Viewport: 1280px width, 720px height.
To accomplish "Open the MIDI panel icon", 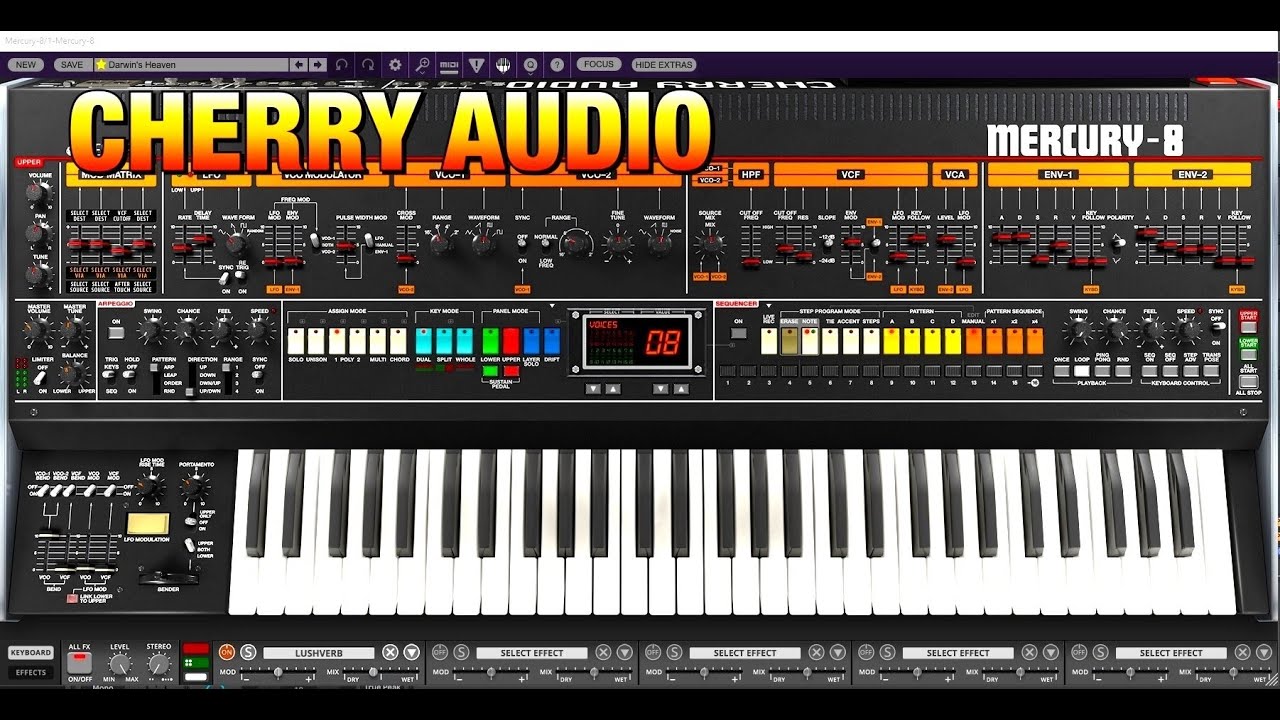I will click(450, 65).
